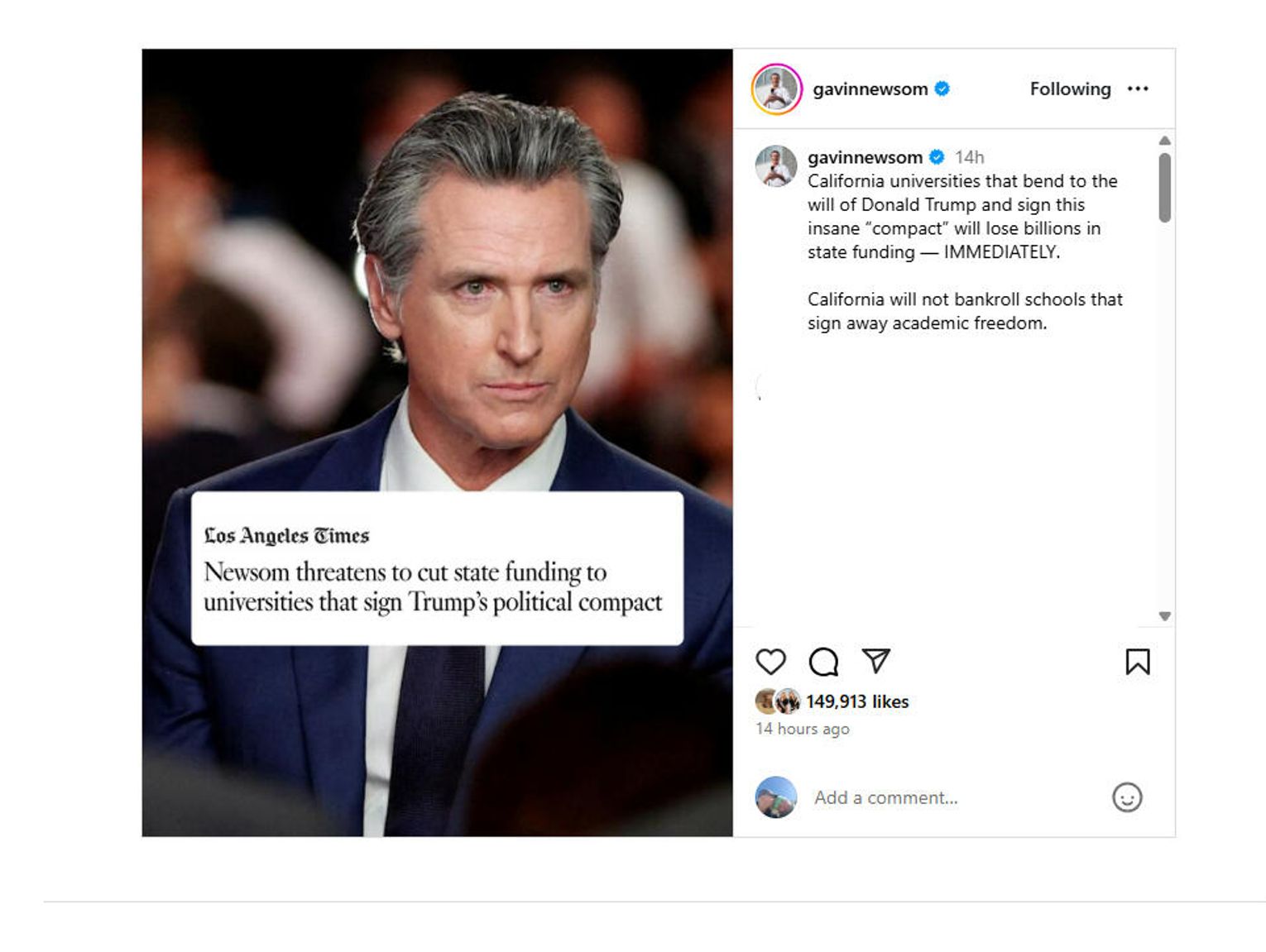
Task: Click the 14 hours ago timestamp
Action: 802,729
